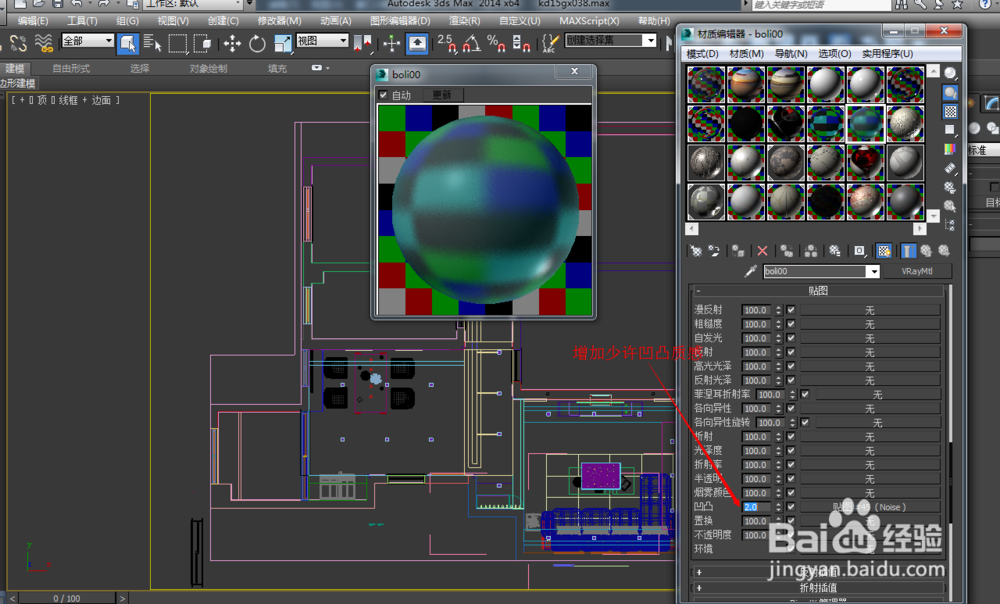The image size is (1000, 604).
Task: Toggle Angle Snap icon
Action: click(472, 43)
